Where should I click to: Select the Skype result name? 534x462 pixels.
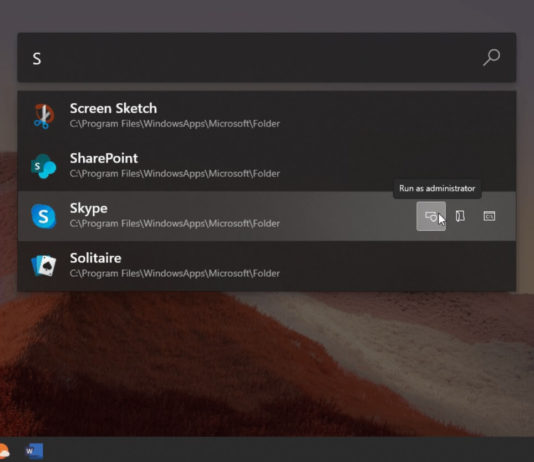tap(89, 208)
